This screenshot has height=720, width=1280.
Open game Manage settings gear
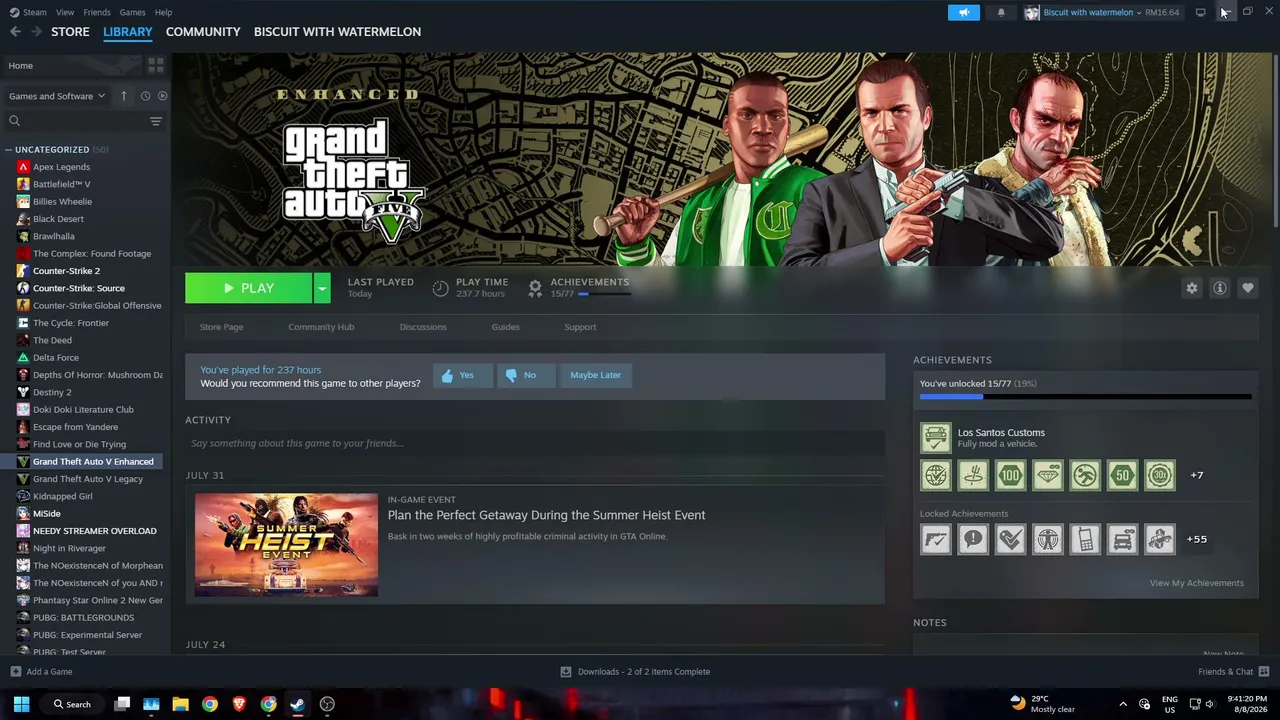[1191, 288]
